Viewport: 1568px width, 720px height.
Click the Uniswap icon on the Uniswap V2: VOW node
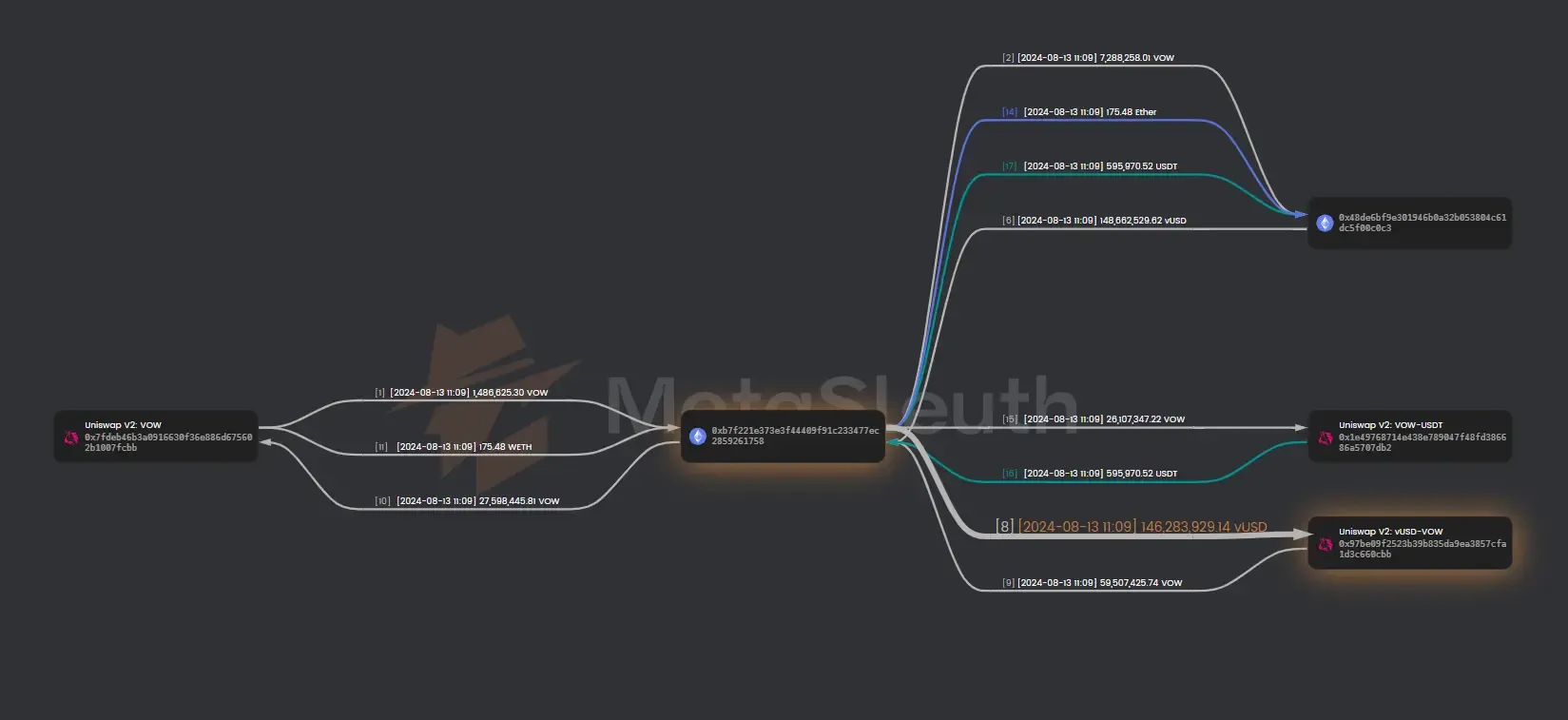[71, 438]
